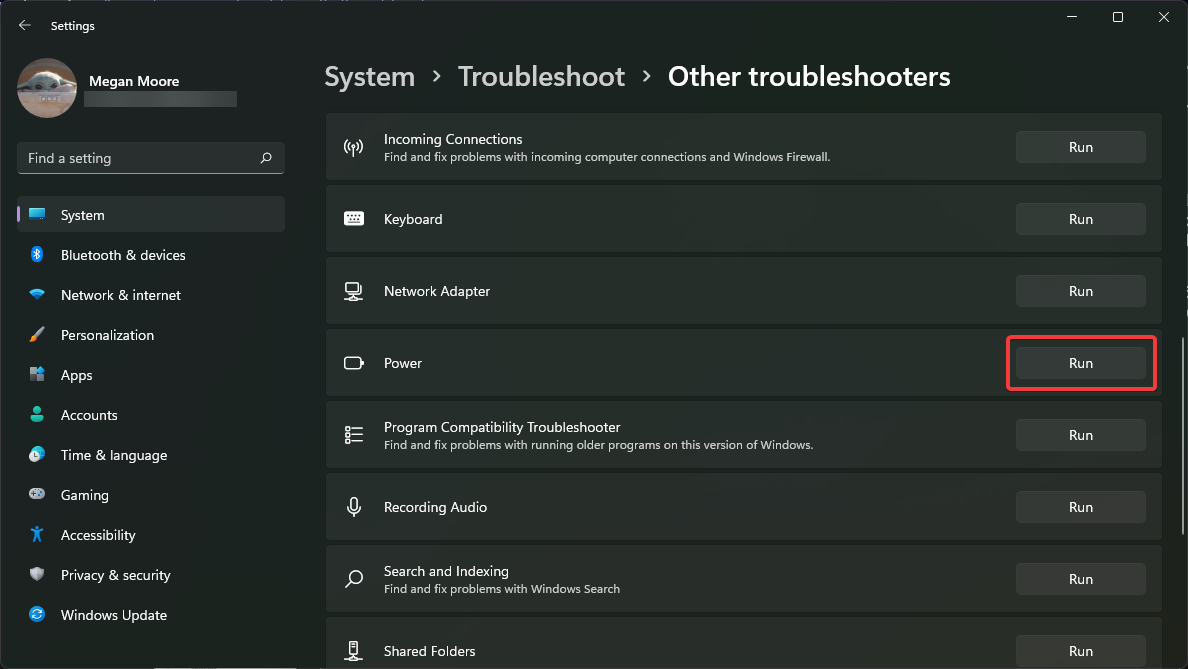Click the Search and Indexing magnifier icon

354,578
